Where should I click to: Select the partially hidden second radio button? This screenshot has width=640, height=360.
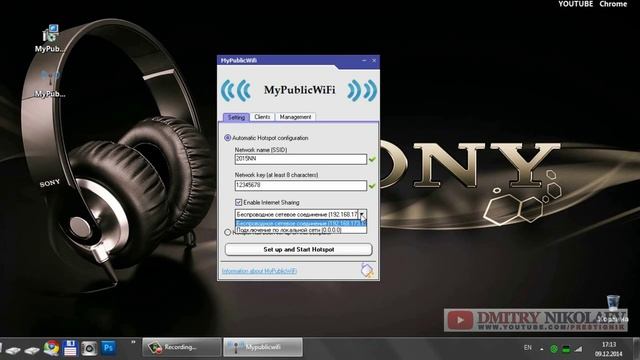coord(228,233)
